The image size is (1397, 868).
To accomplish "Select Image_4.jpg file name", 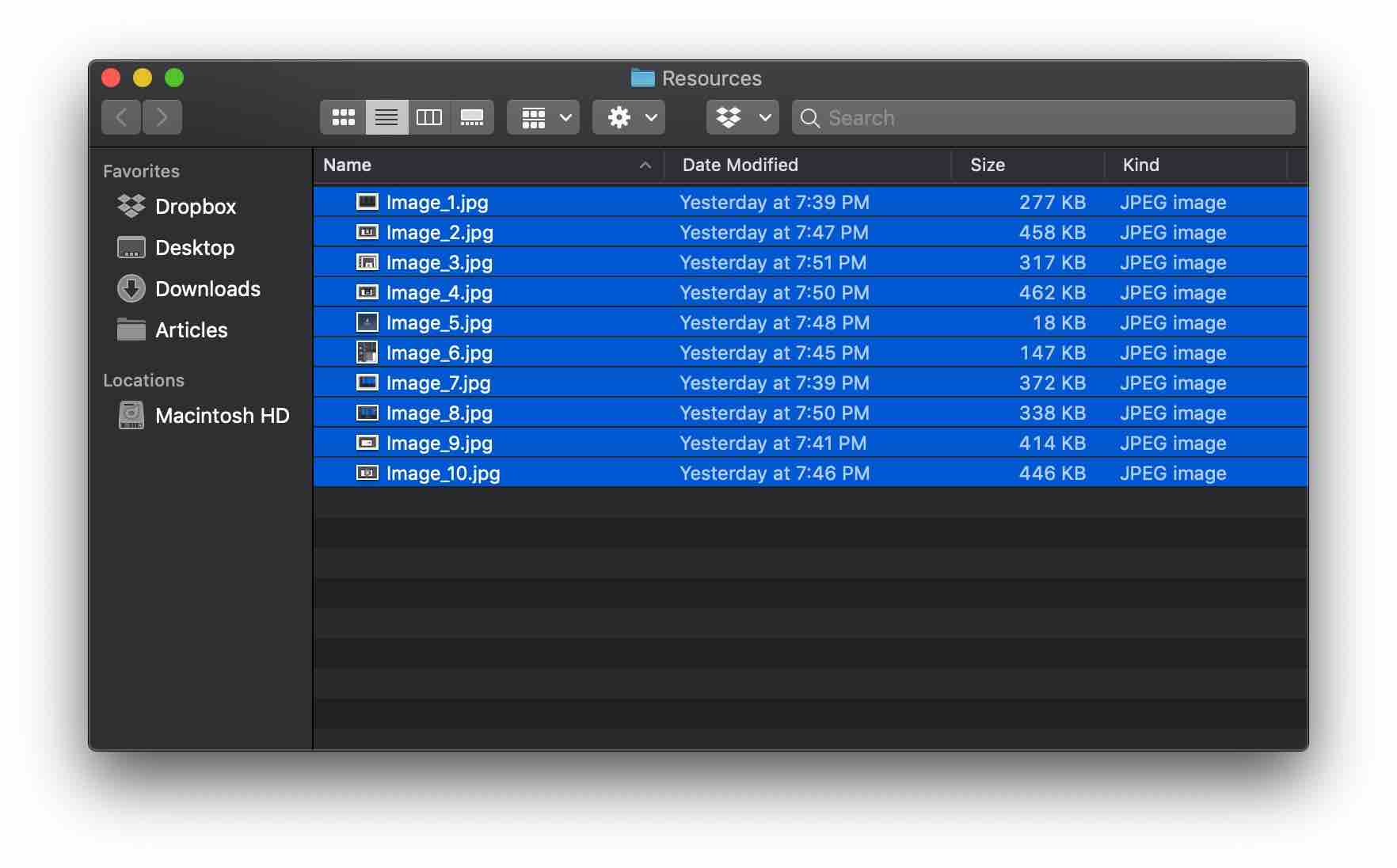I will tap(440, 292).
